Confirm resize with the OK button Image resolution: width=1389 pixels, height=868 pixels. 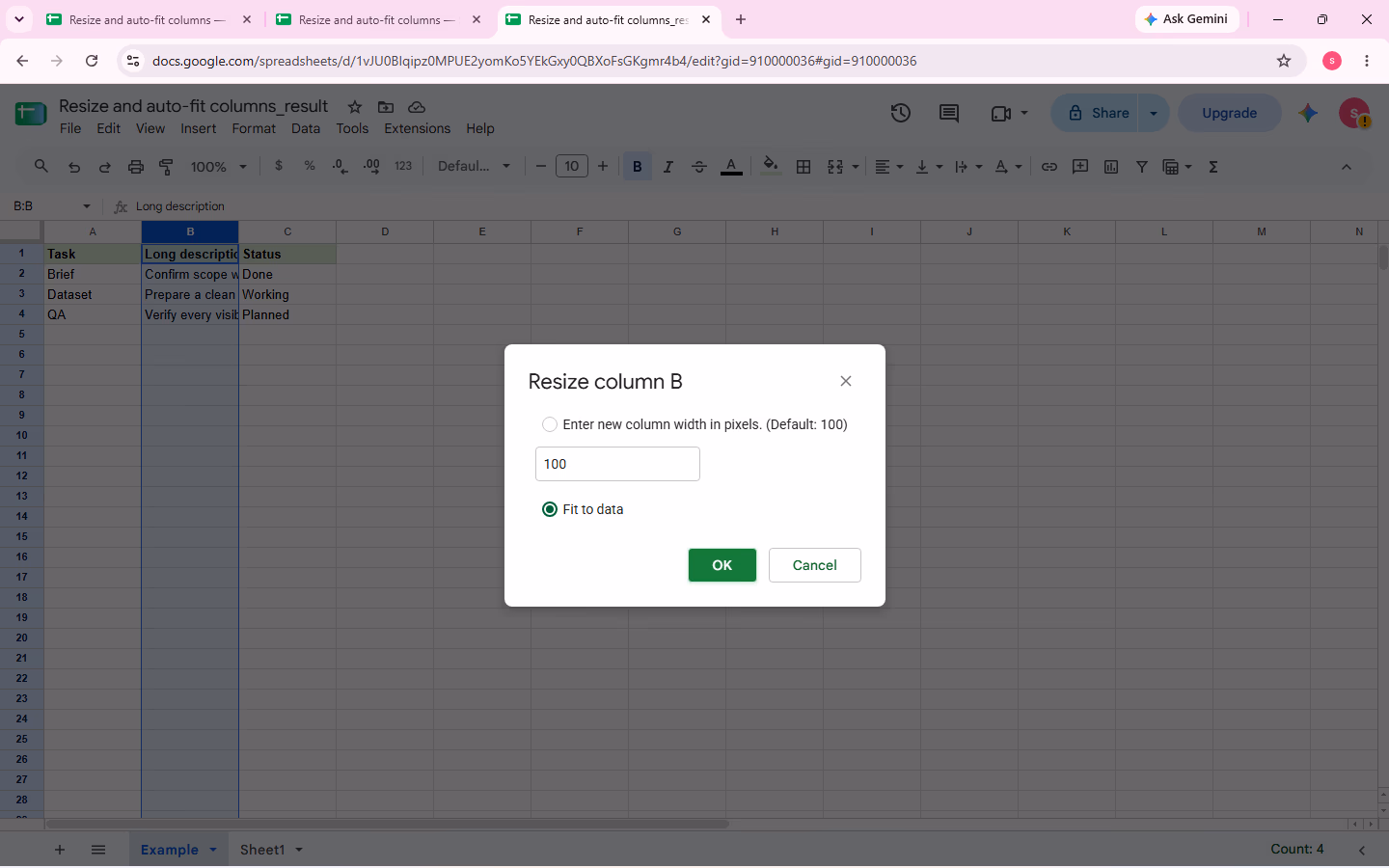(722, 565)
